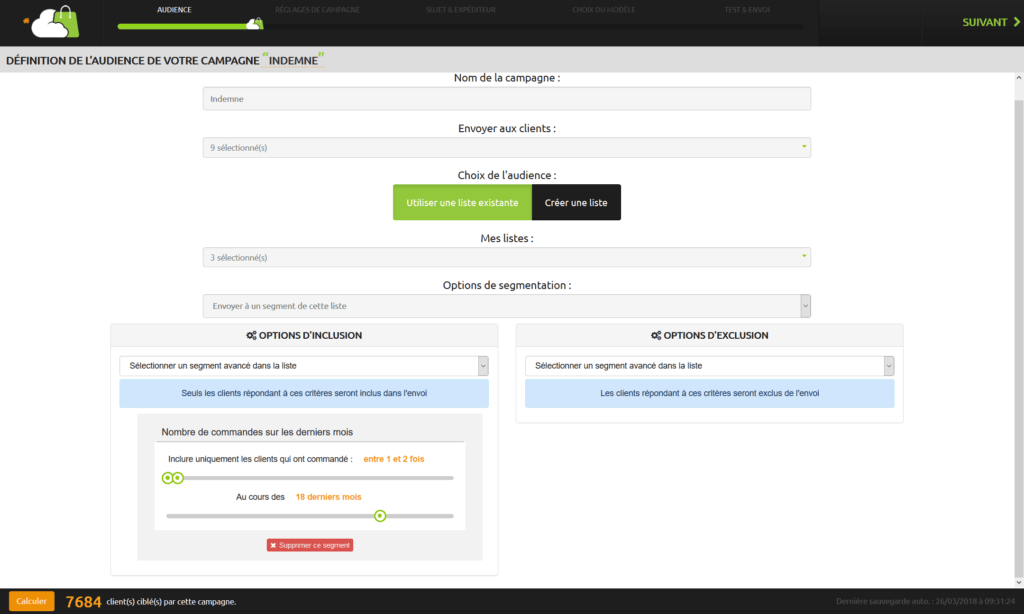
Task: Click the INDEMNE campaign title in header
Action: [293, 61]
